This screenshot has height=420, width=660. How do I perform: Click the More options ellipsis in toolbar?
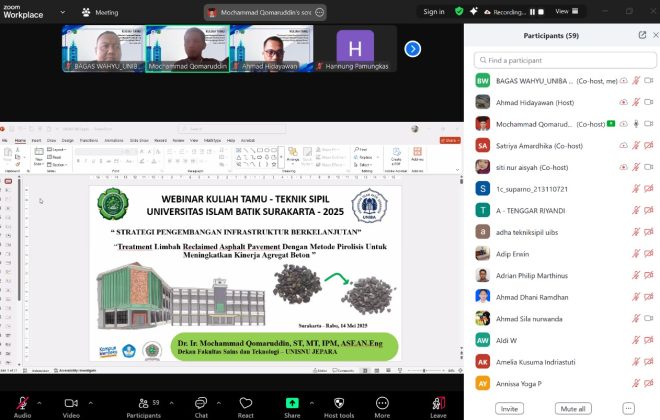382,403
